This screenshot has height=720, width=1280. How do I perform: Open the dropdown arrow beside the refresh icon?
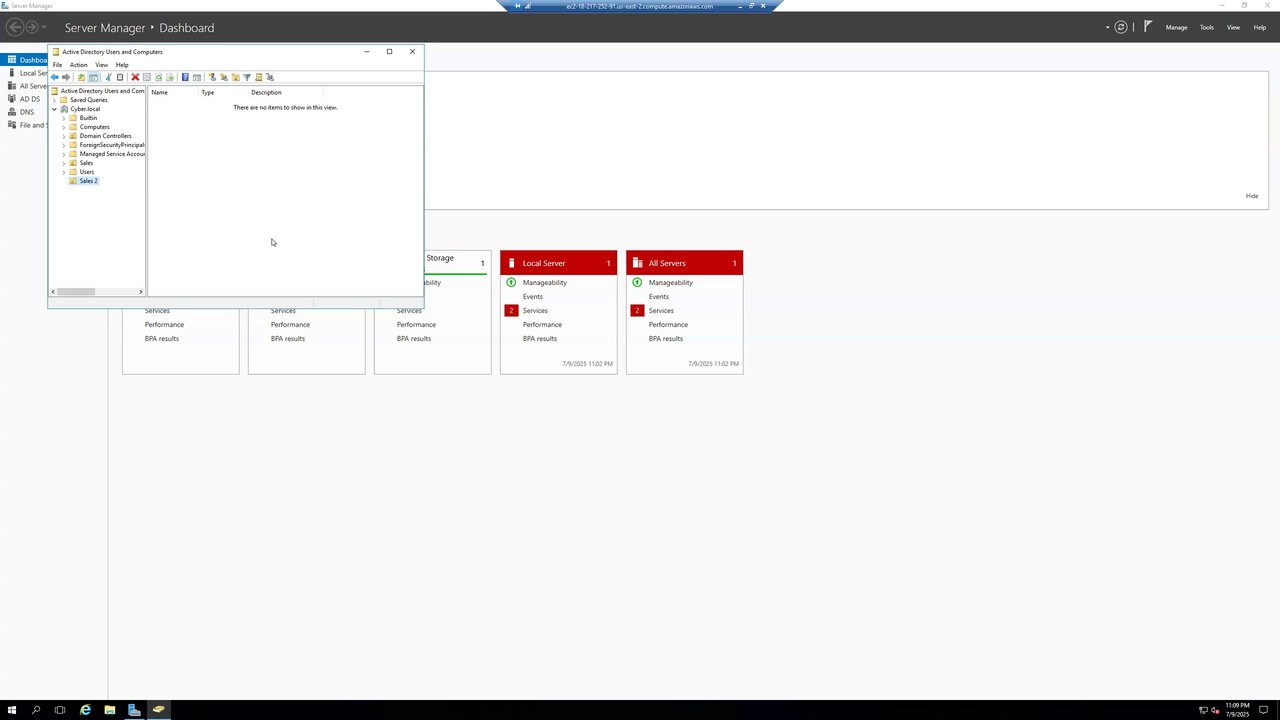[1108, 28]
